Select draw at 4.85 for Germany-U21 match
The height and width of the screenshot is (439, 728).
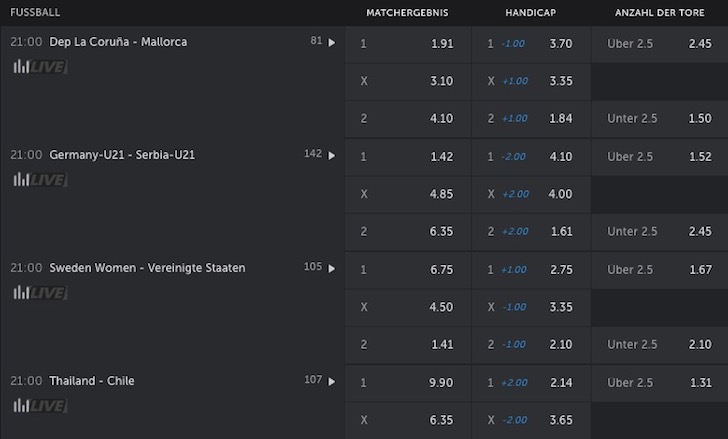[x=408, y=195]
